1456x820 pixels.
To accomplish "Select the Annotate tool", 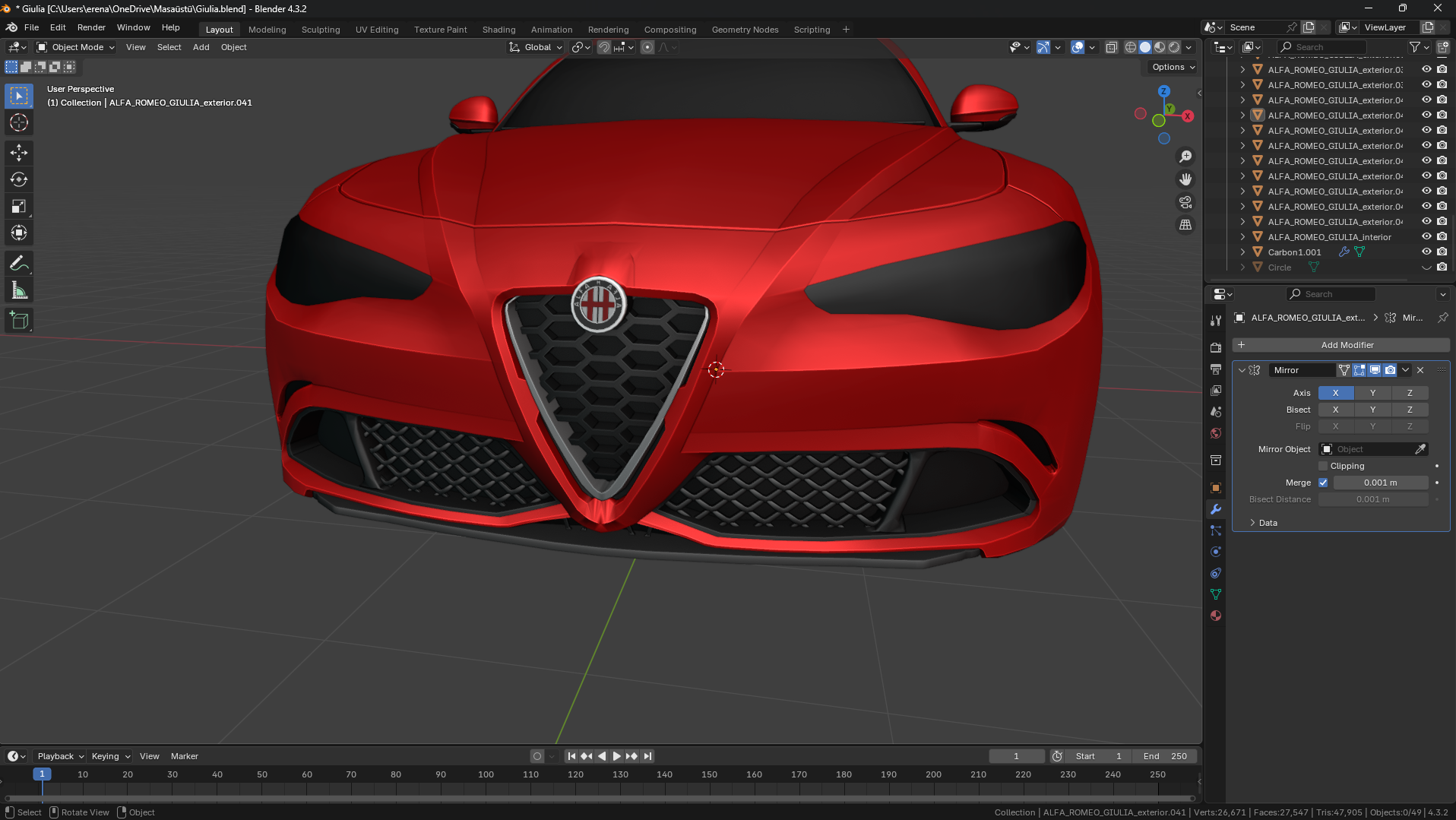I will click(x=19, y=264).
